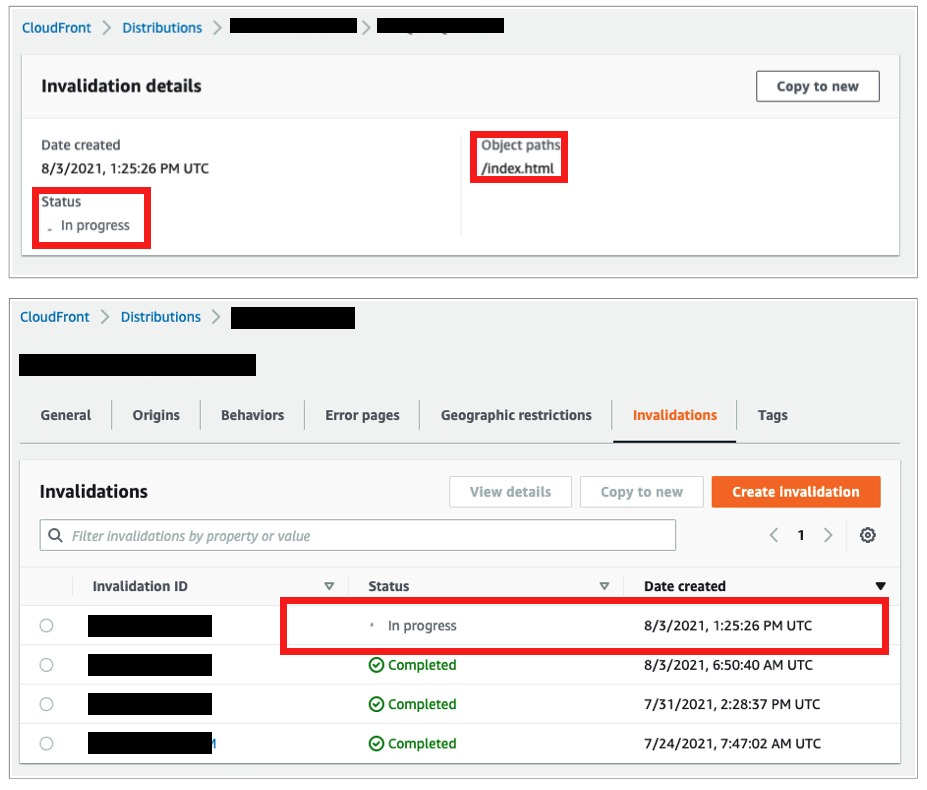The image size is (927, 790).
Task: Open Distributions breadcrumb above distribution tabs
Action: [161, 317]
